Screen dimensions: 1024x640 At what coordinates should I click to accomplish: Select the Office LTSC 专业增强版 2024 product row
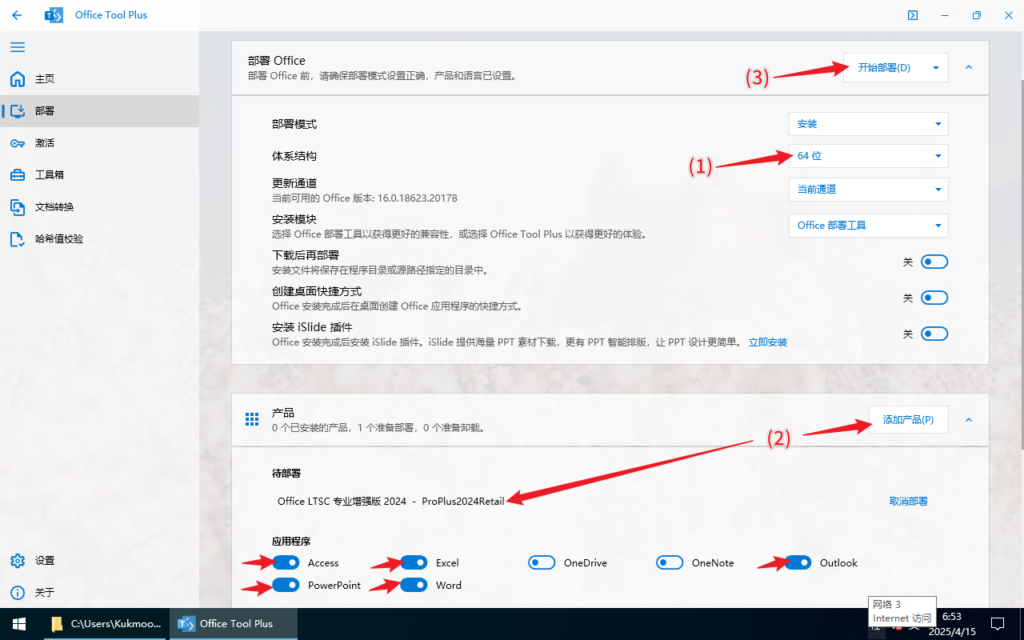coord(391,502)
